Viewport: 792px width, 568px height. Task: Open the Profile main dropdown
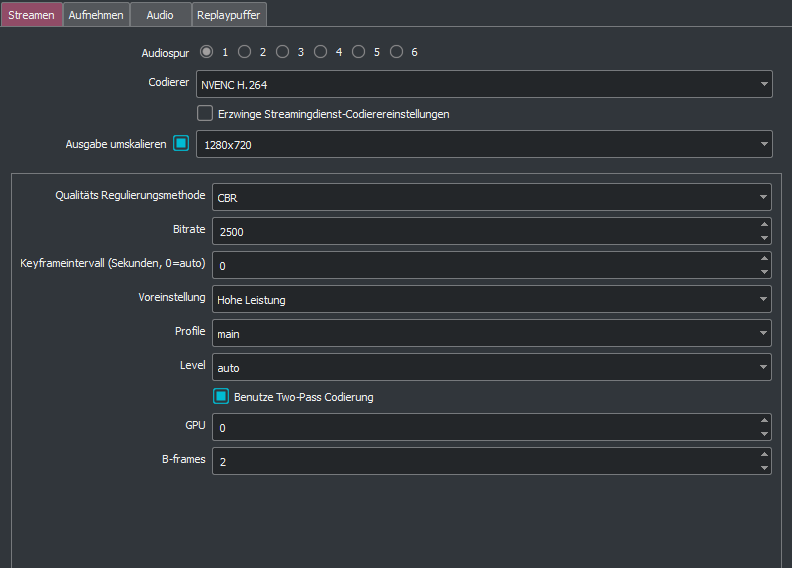pos(491,333)
